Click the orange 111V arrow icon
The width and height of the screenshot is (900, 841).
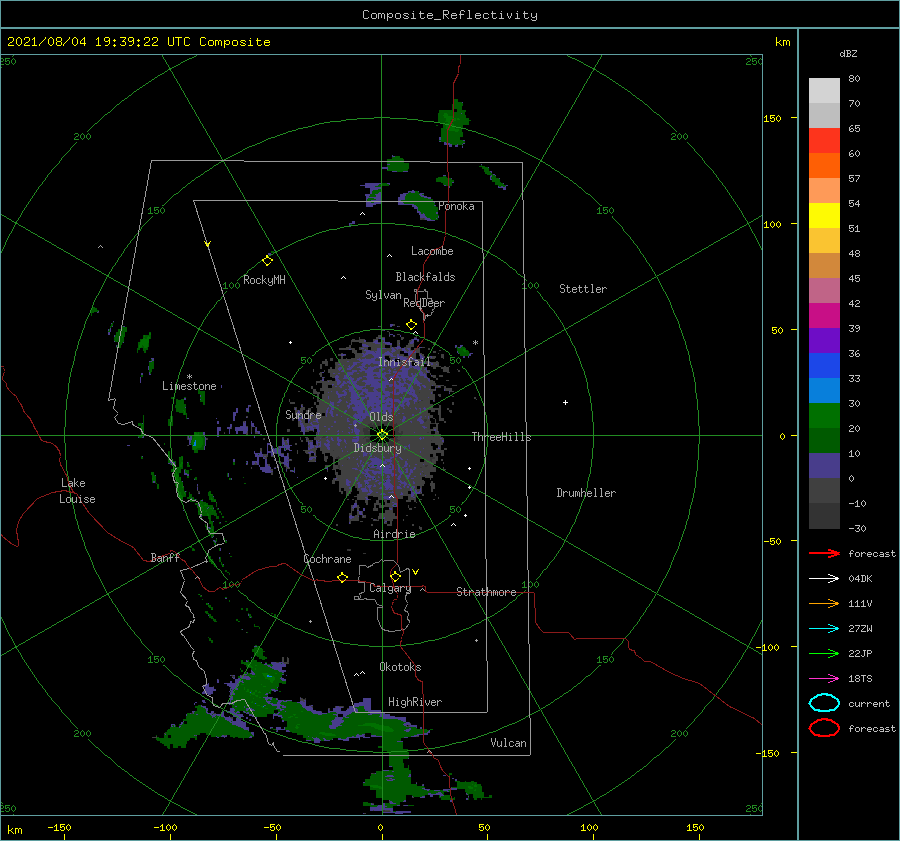[824, 603]
